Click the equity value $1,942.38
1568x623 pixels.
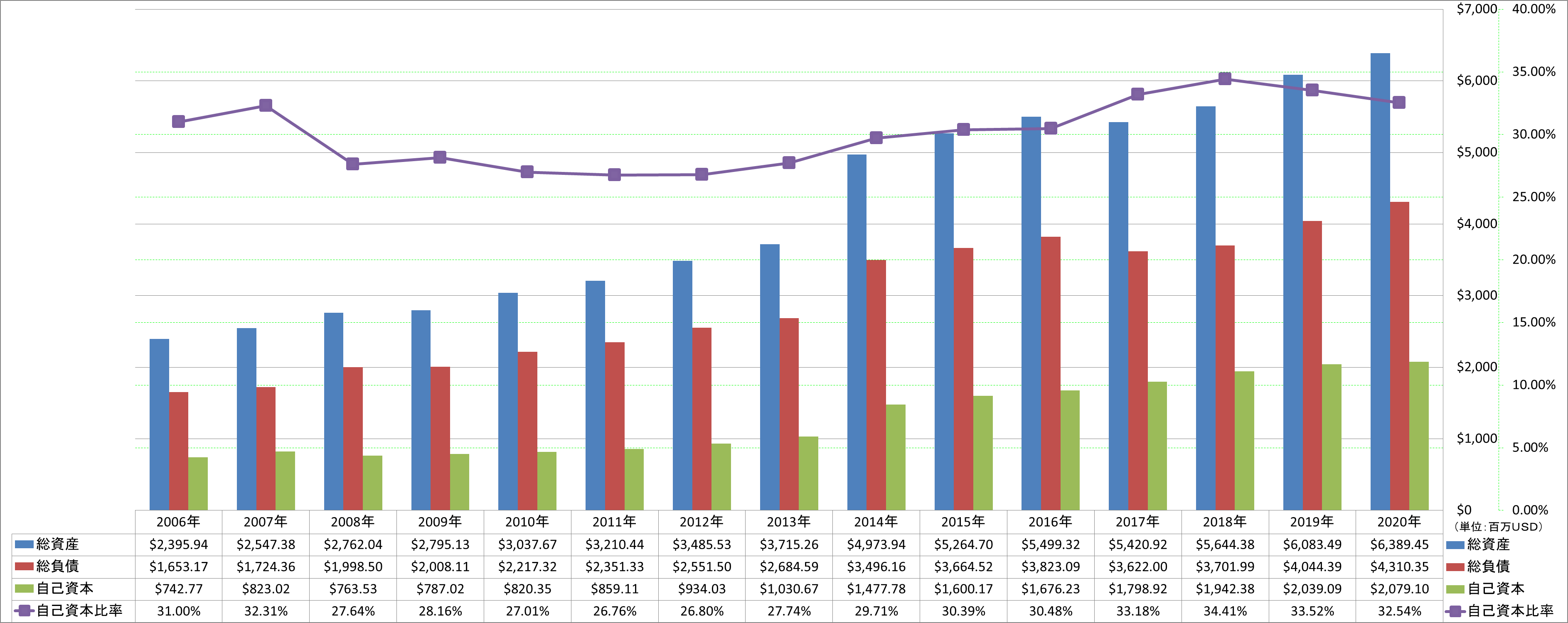(x=1225, y=589)
